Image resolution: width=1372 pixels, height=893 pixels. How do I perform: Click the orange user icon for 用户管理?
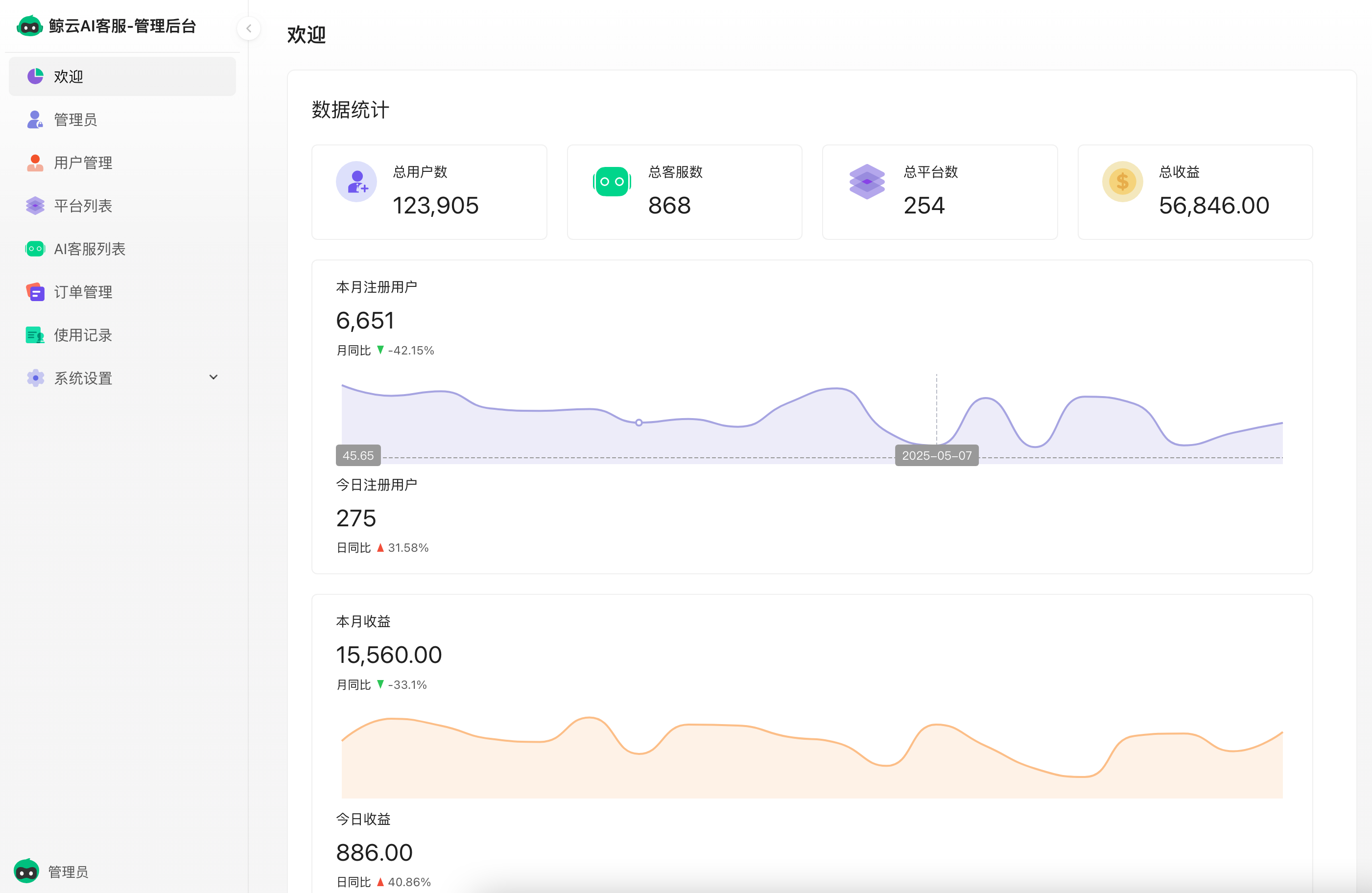point(35,163)
